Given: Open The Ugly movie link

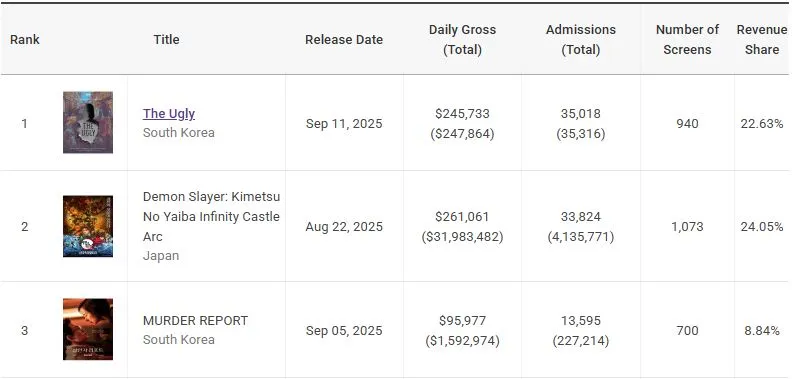Looking at the screenshot, I should [169, 114].
